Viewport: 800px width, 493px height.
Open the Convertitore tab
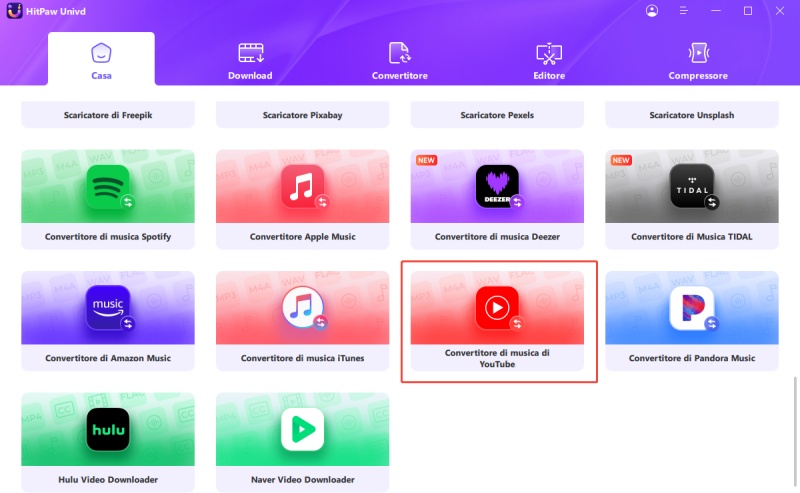point(399,61)
